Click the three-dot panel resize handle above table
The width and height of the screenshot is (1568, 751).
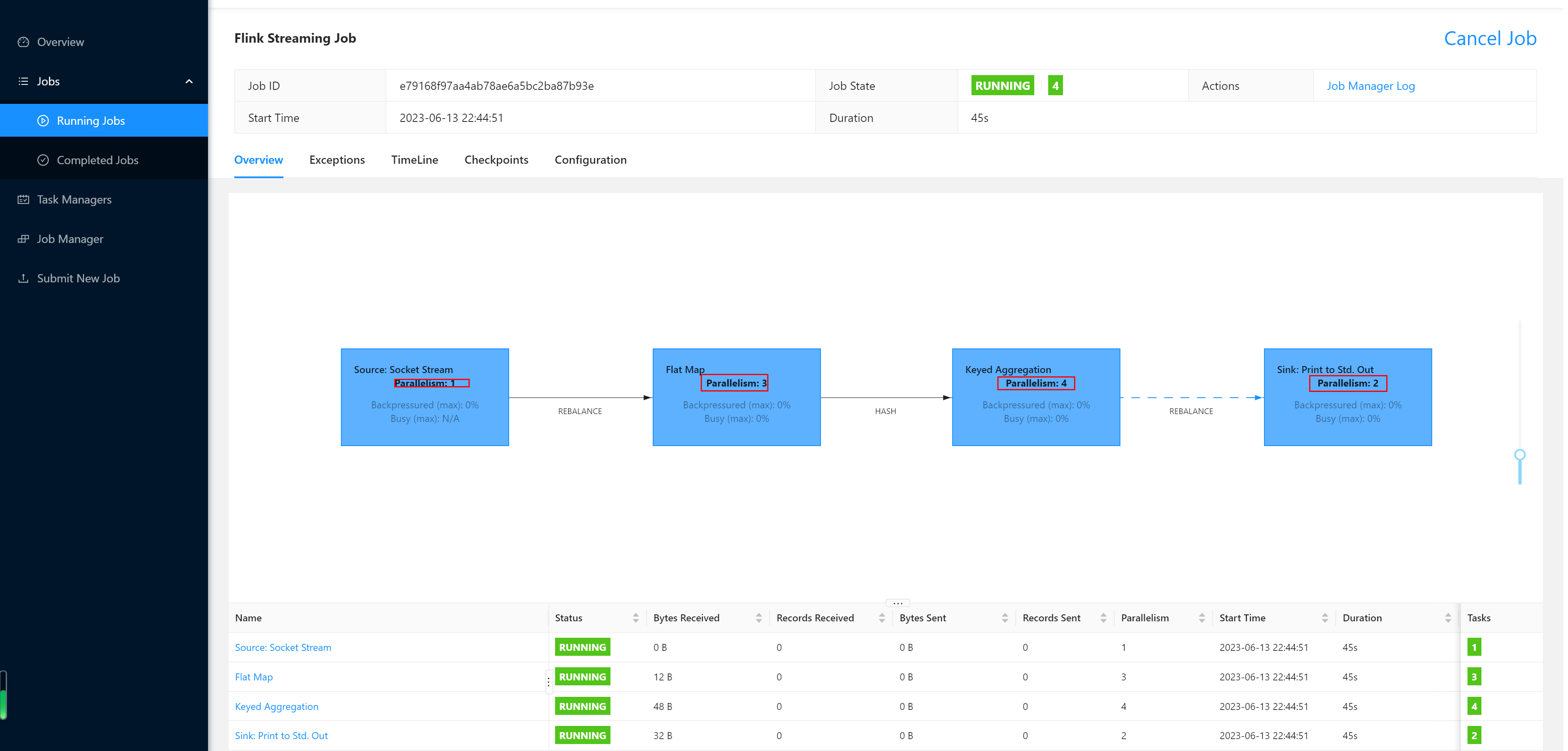(897, 603)
